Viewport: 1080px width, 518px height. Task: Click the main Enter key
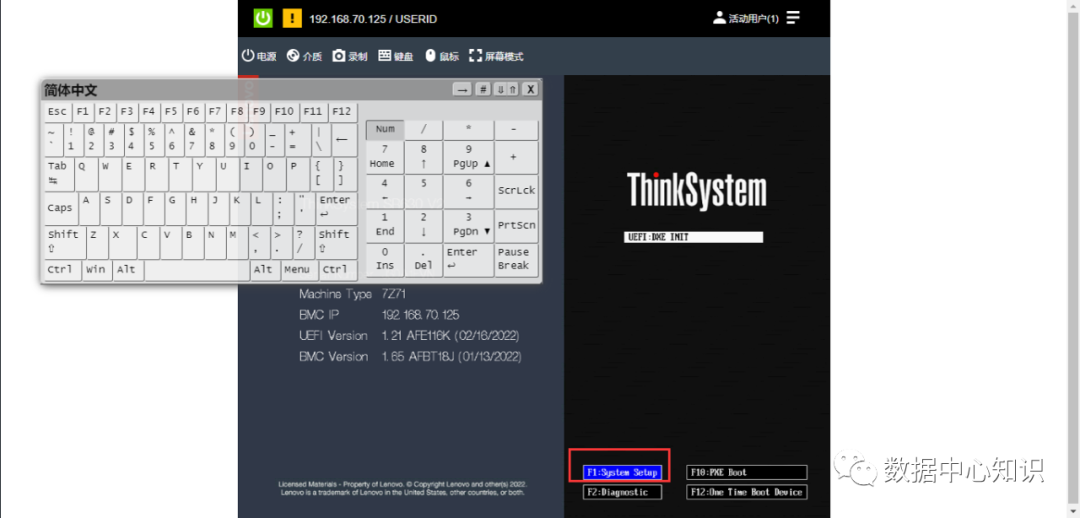tap(337, 208)
